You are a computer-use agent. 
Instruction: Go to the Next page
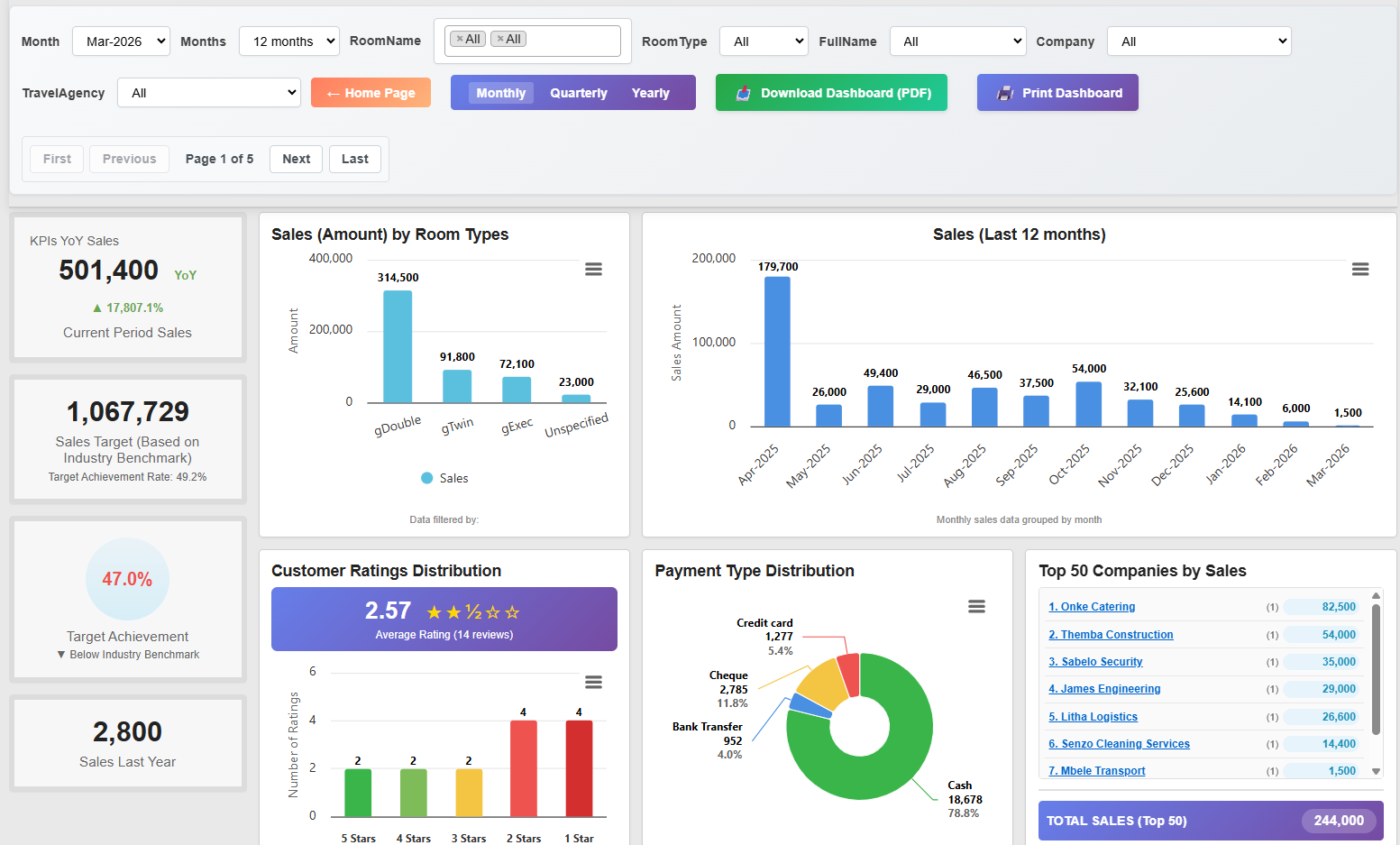296,159
